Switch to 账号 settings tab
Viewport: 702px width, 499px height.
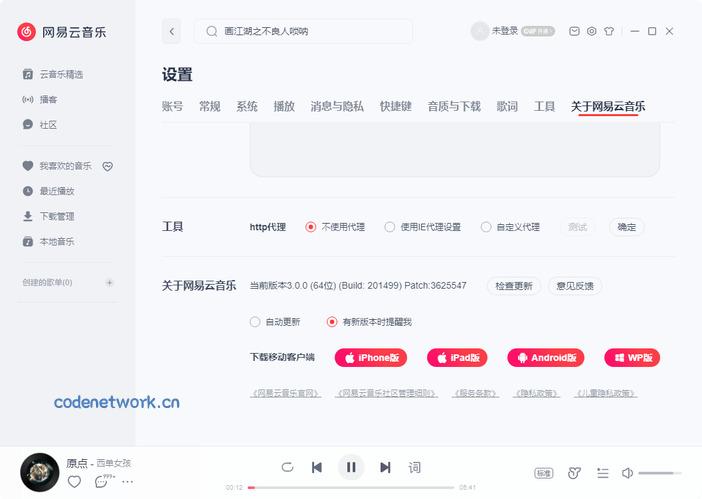click(x=172, y=106)
